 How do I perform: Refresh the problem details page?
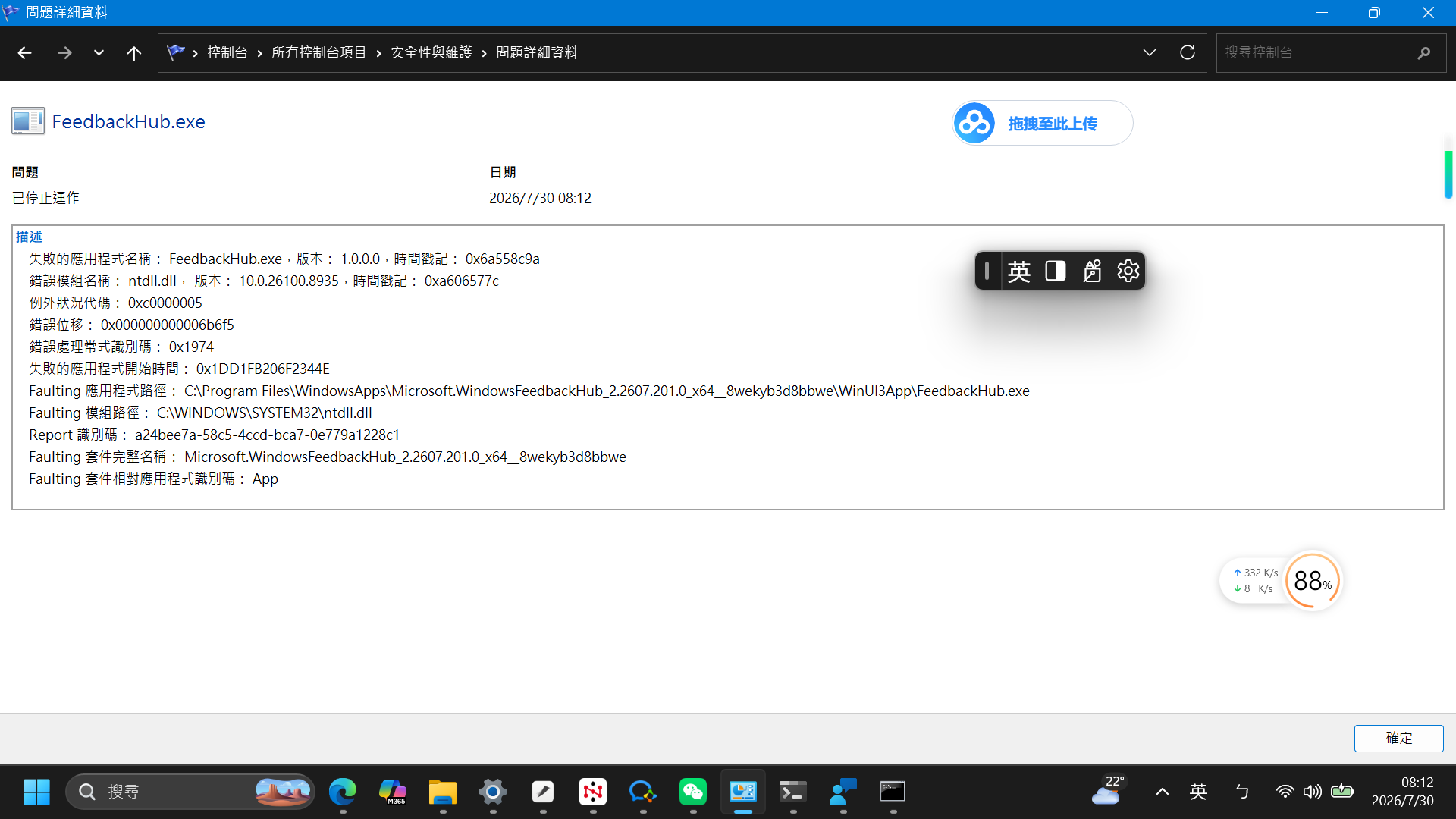1188,52
